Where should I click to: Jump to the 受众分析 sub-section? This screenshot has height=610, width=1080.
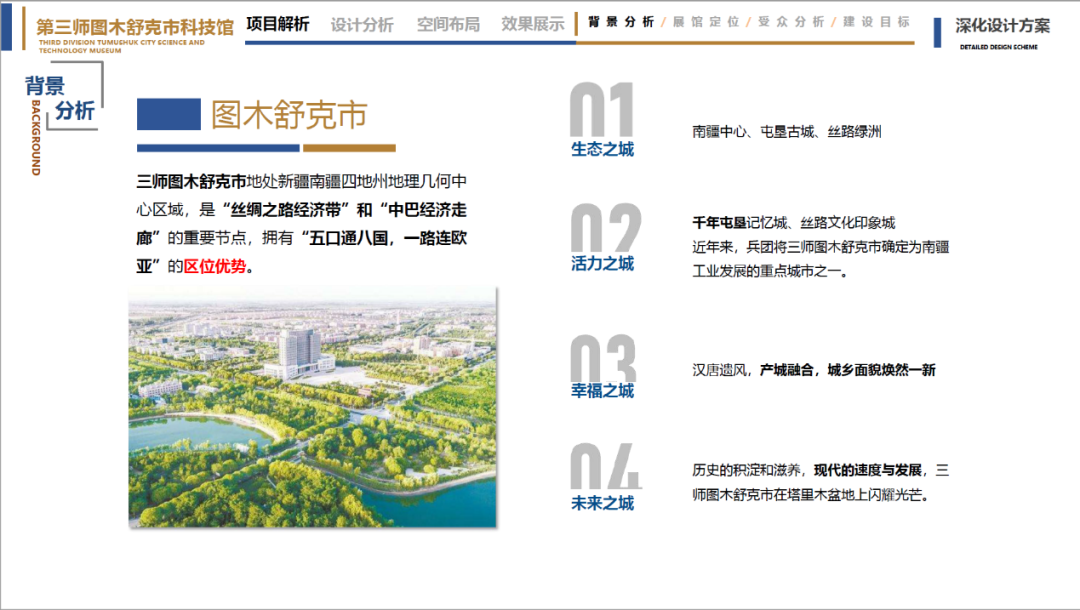click(x=791, y=22)
